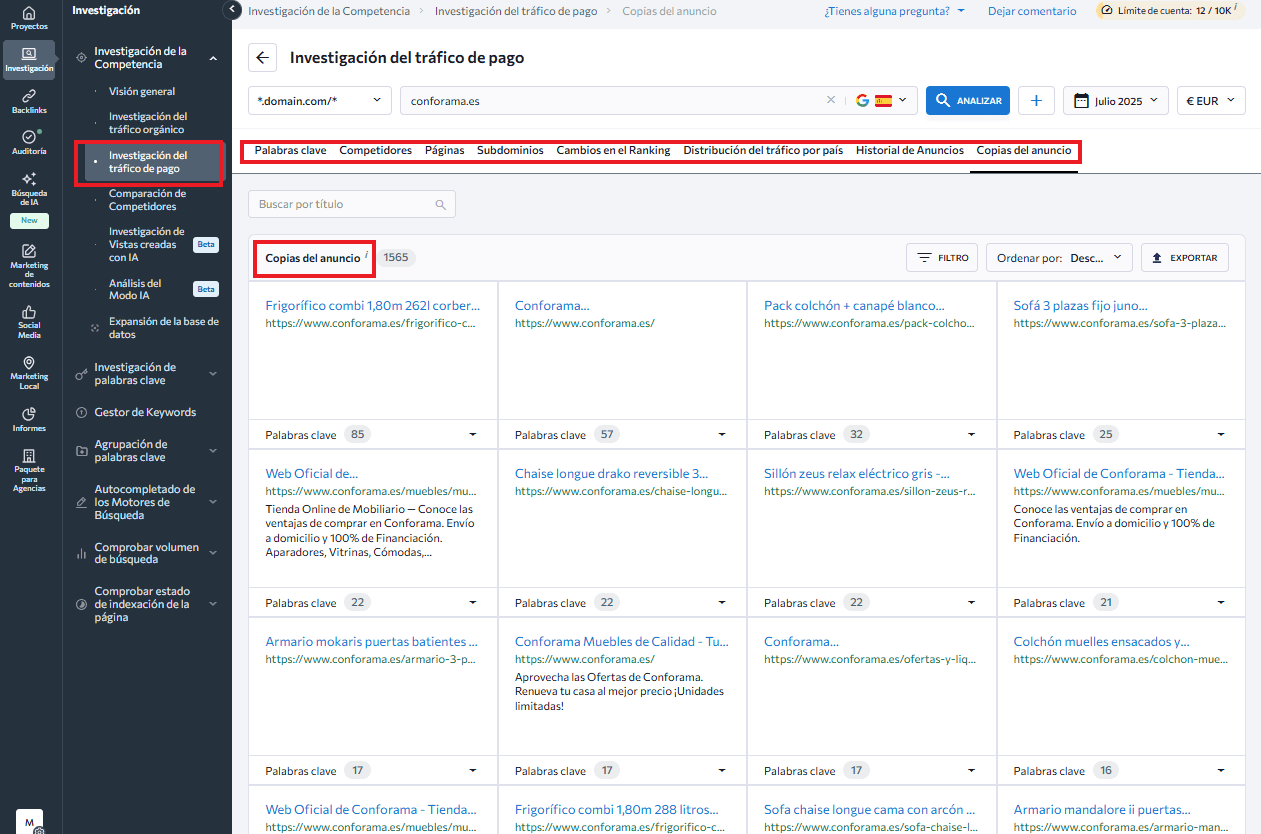This screenshot has height=834, width=1261.
Task: Open Chaise longue drako reversible ad title
Action: [611, 474]
